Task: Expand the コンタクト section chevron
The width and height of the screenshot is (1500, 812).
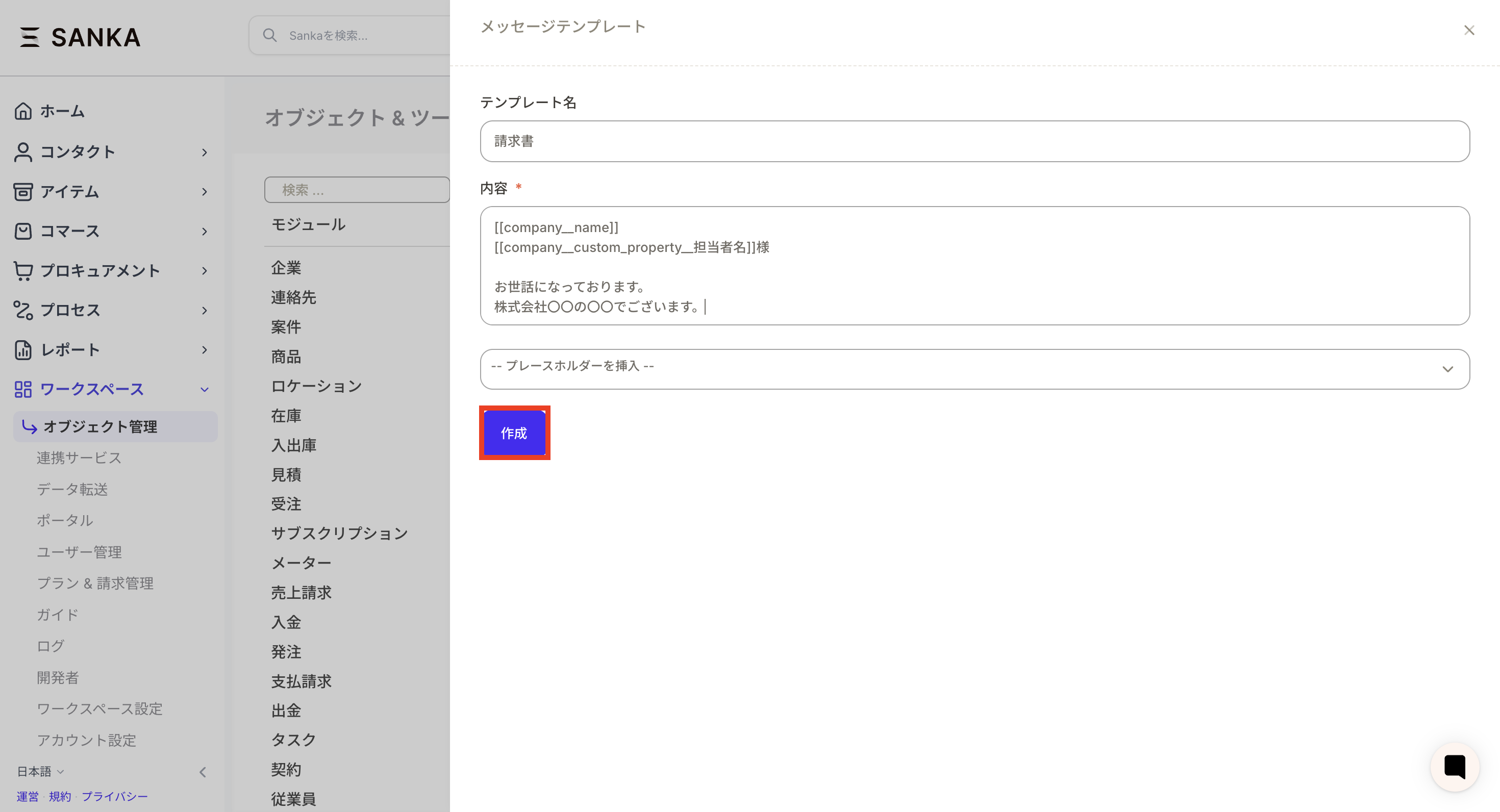Action: tap(205, 152)
